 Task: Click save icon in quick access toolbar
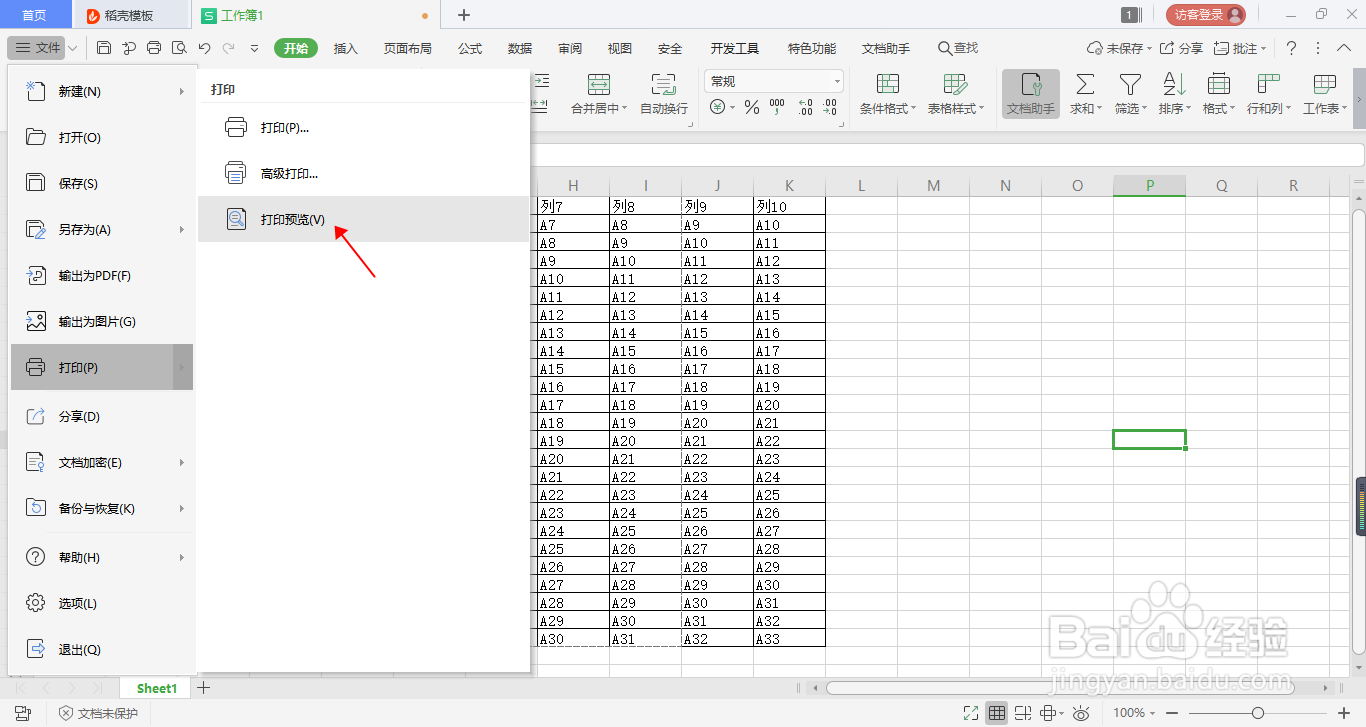click(104, 48)
